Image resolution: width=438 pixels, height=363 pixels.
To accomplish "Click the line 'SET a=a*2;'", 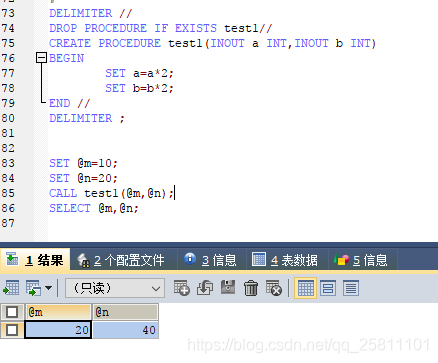I will [139, 73].
